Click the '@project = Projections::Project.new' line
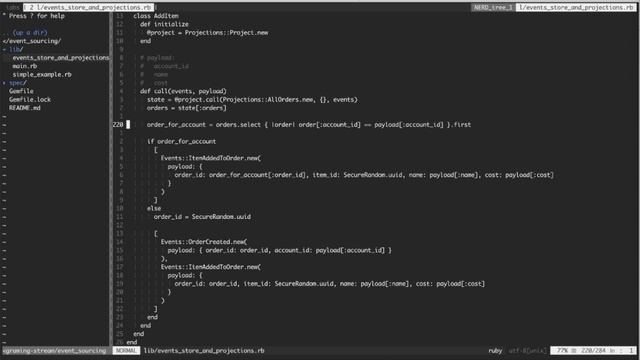Image resolution: width=640 pixels, height=360 pixels. coord(207,33)
